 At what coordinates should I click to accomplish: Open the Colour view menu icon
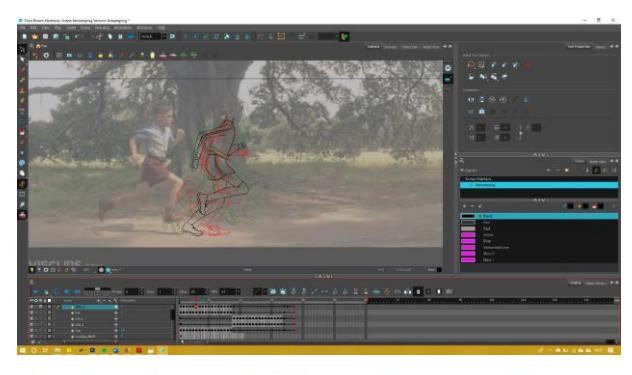point(462,161)
